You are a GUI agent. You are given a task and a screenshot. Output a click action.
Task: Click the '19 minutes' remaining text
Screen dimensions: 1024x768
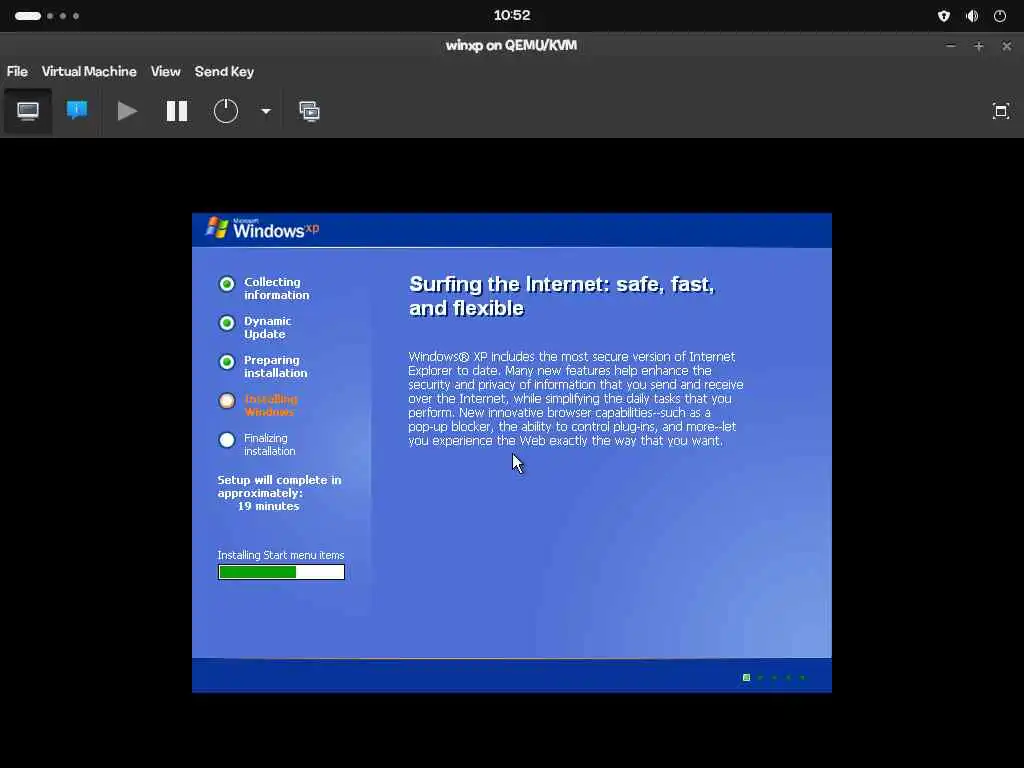click(x=268, y=506)
